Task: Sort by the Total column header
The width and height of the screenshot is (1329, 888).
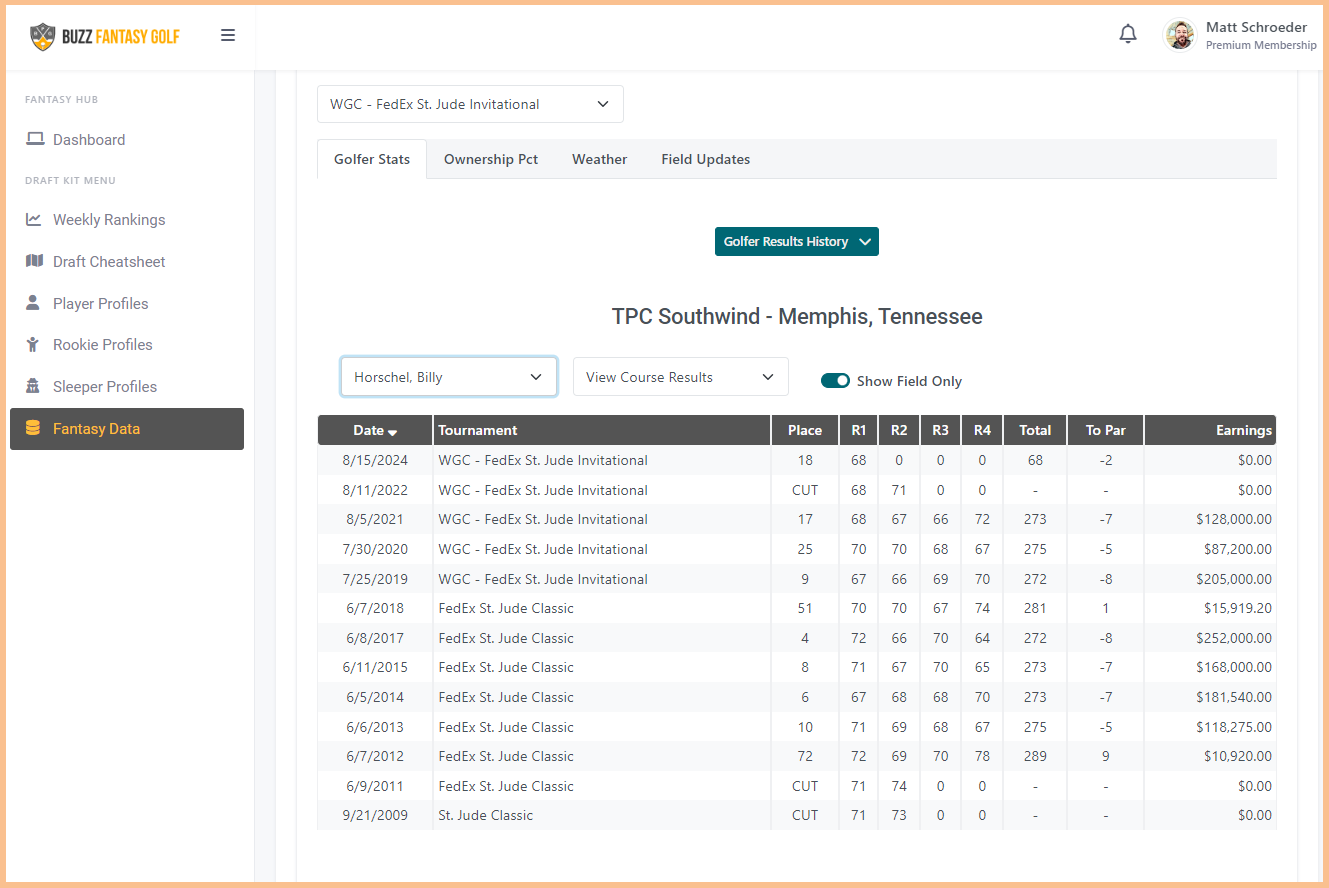Action: click(x=1035, y=430)
